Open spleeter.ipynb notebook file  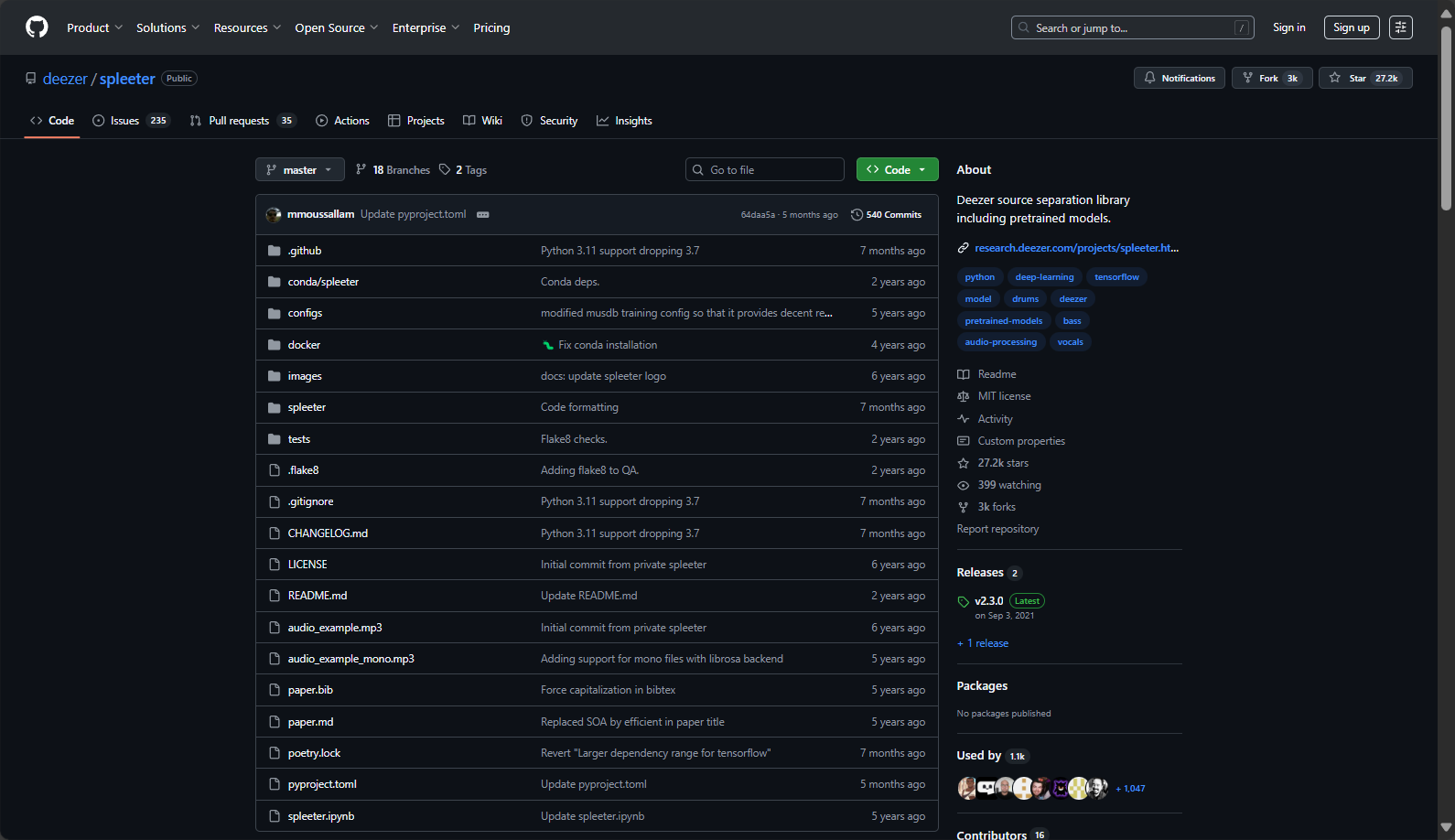tap(321, 816)
